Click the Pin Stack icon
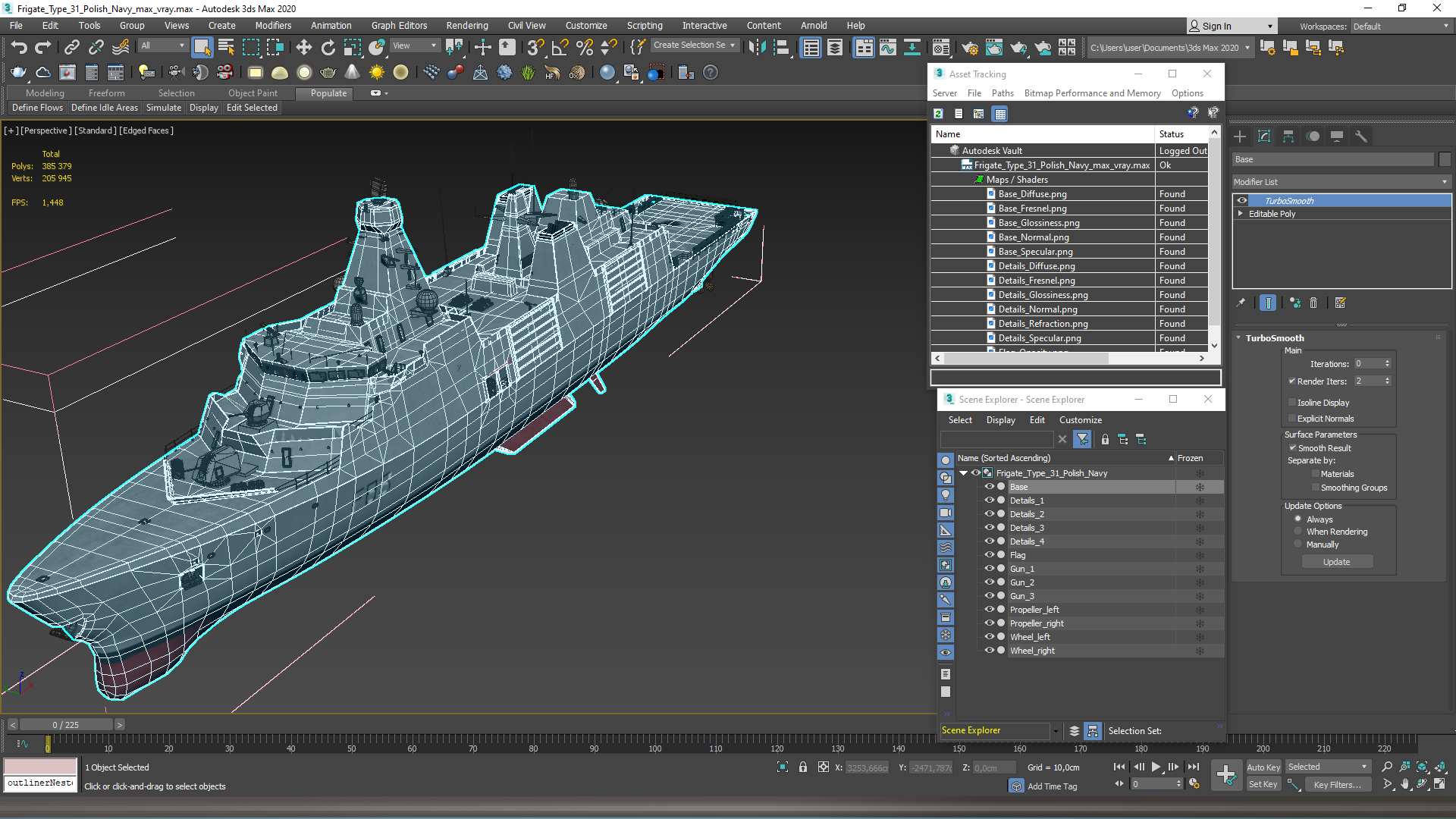Image resolution: width=1456 pixels, height=819 pixels. click(1241, 303)
